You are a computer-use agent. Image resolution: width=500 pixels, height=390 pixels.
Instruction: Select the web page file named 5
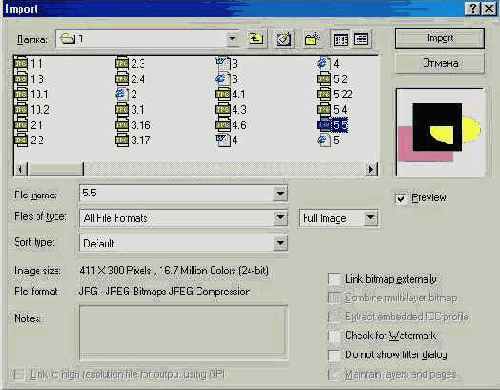328,140
